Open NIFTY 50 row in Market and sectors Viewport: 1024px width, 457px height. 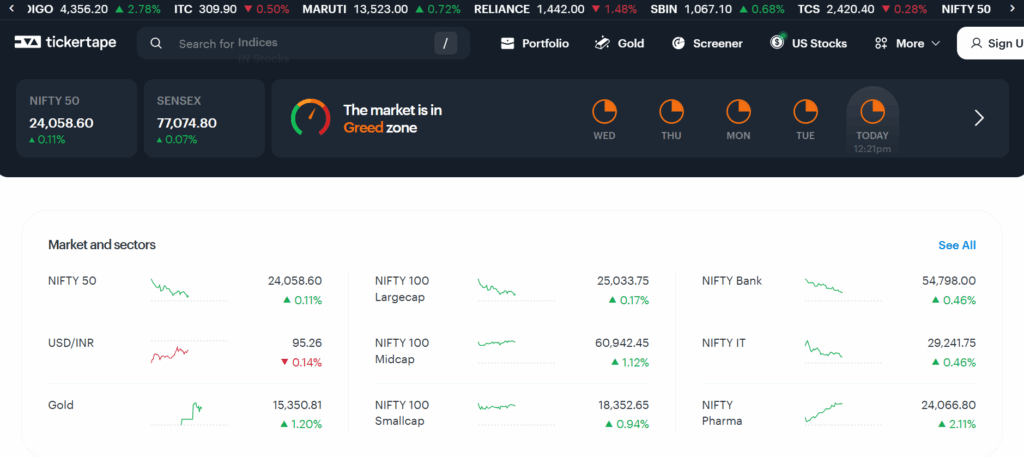(185, 291)
